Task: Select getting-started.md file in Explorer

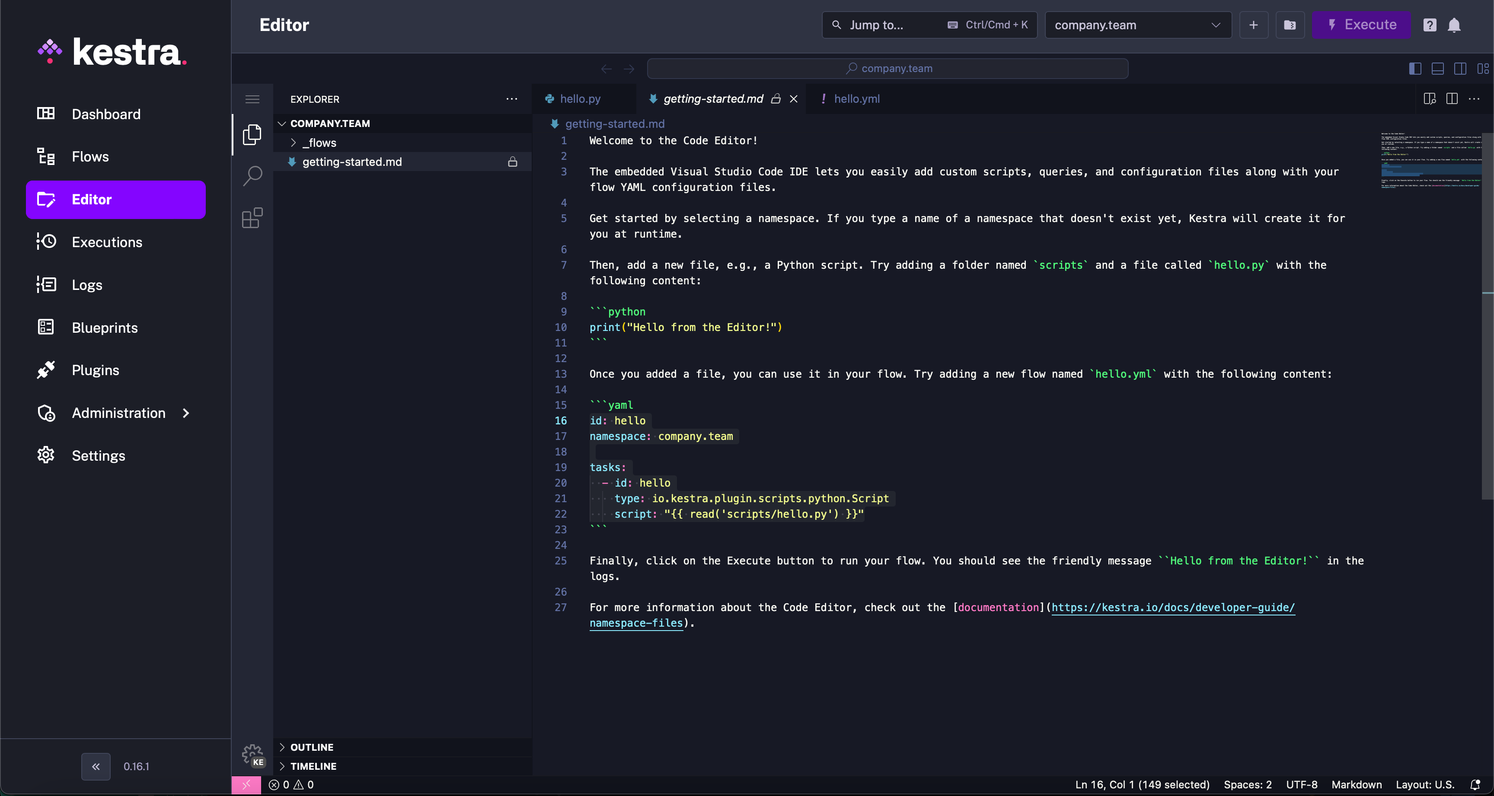Action: tap(403, 162)
